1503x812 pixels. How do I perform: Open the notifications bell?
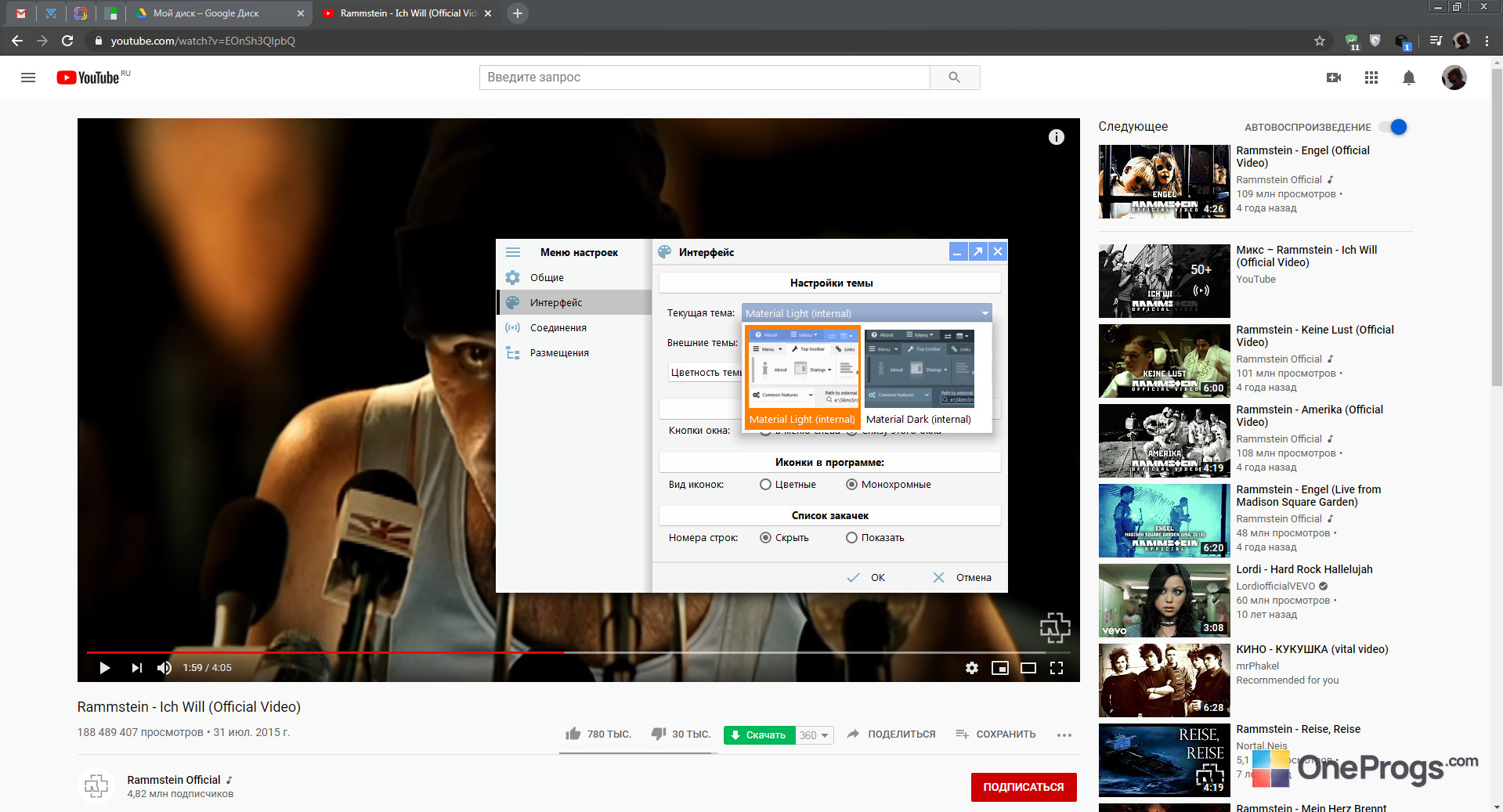pyautogui.click(x=1409, y=78)
